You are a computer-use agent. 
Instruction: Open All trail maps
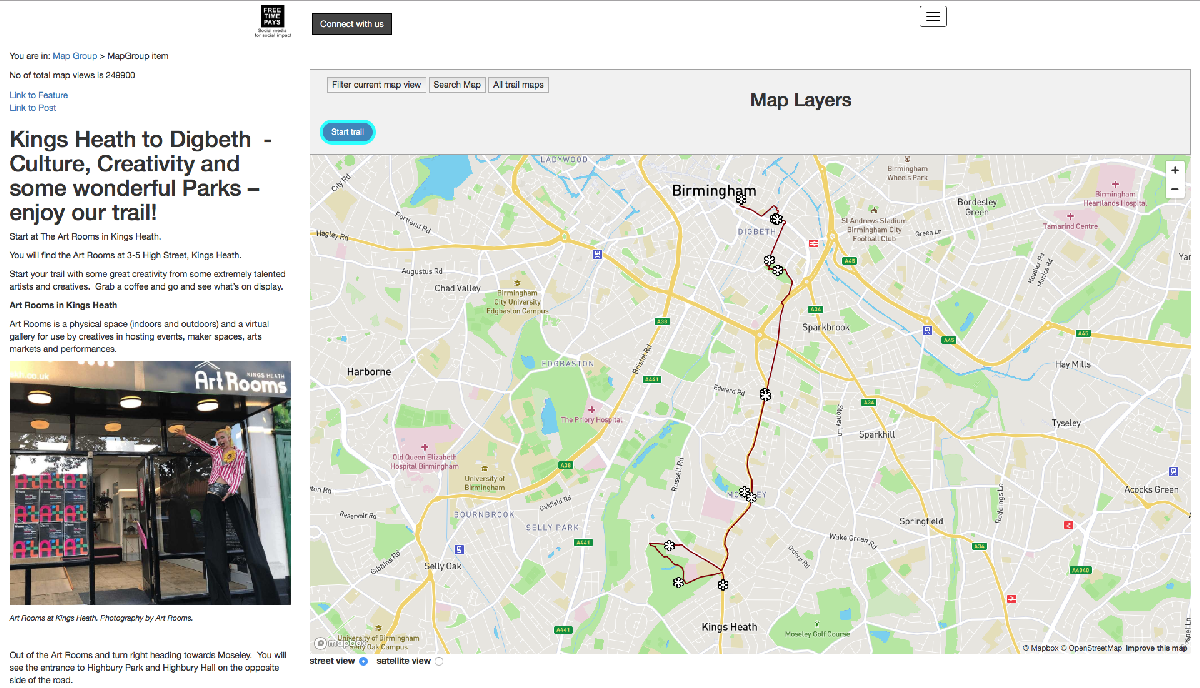[519, 85]
